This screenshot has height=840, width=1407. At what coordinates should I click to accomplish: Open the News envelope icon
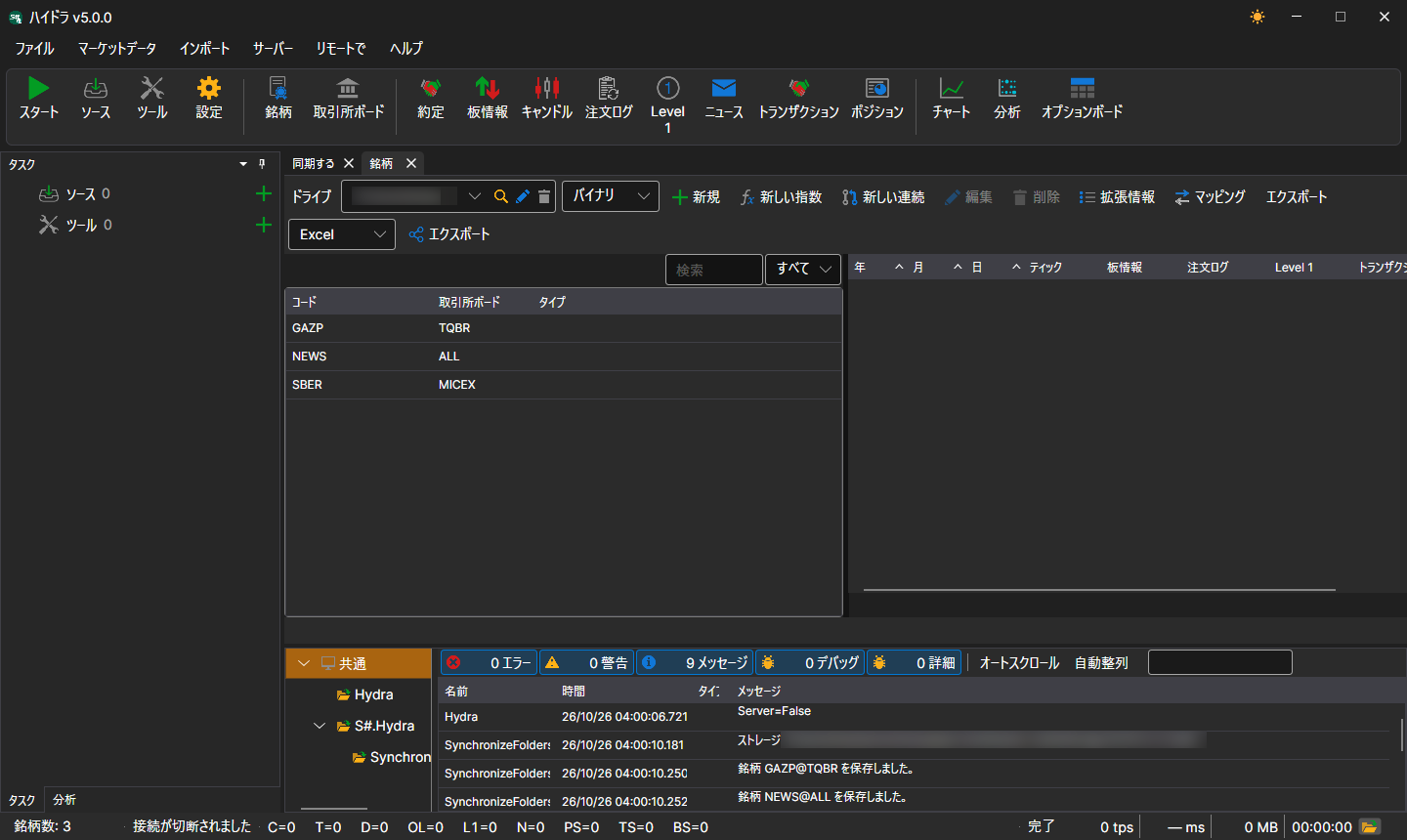click(724, 88)
